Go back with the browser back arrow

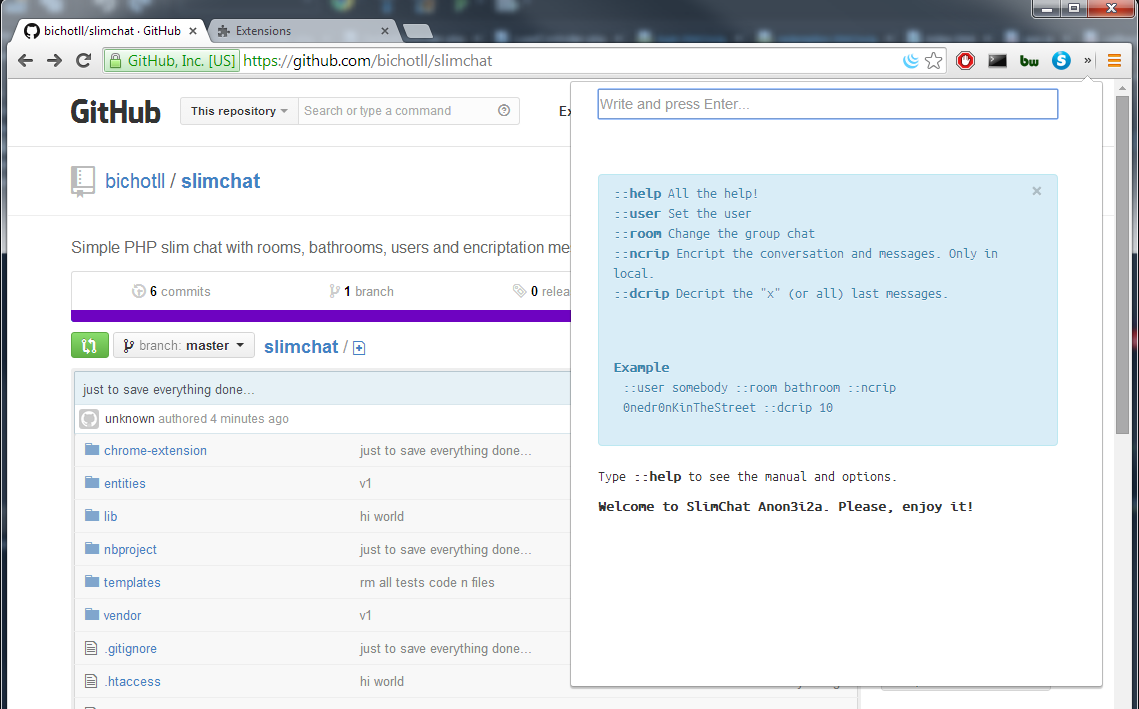[x=25, y=61]
